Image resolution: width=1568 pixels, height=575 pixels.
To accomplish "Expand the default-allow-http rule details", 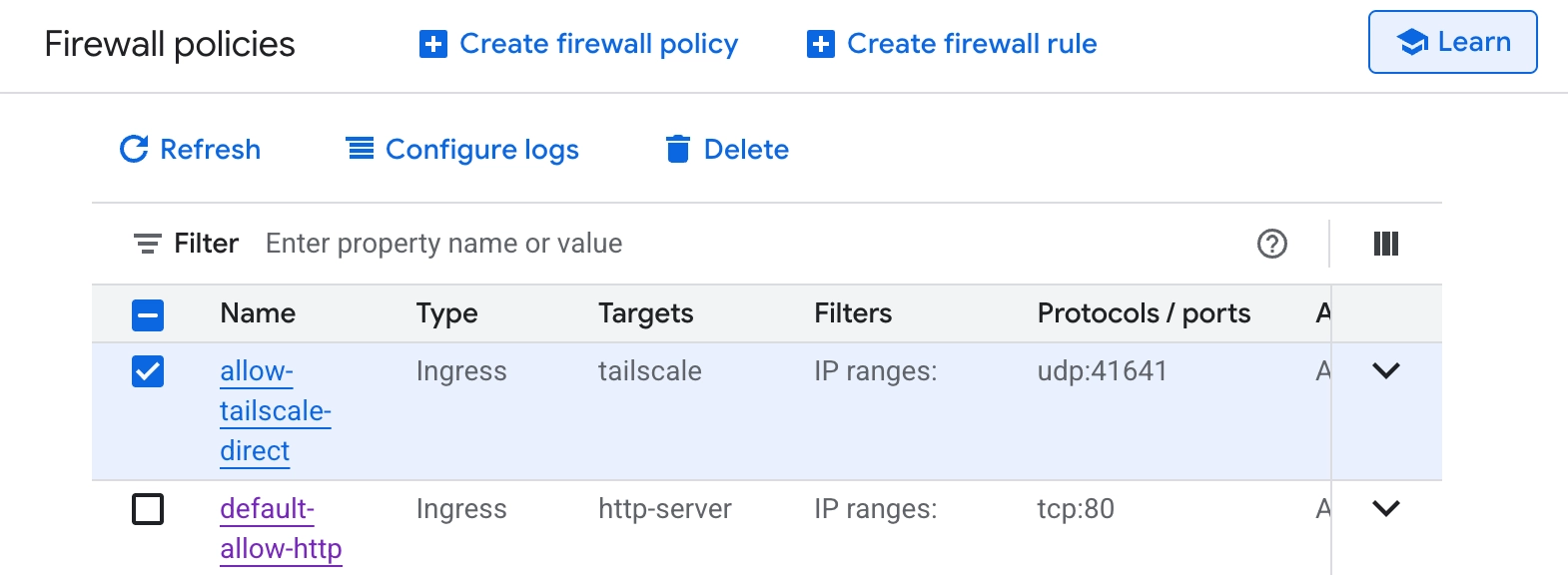I will (x=1386, y=508).
